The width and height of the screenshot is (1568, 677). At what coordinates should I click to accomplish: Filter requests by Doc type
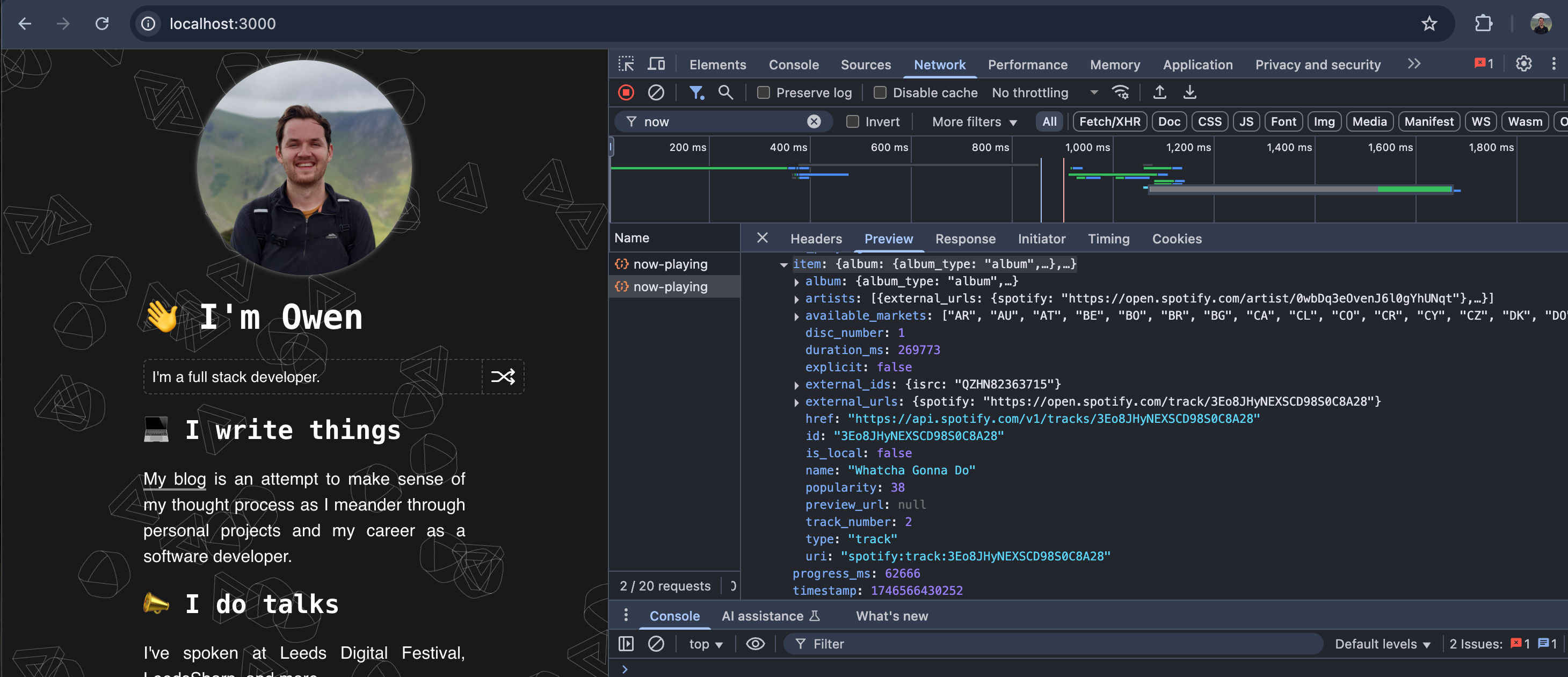click(1168, 122)
